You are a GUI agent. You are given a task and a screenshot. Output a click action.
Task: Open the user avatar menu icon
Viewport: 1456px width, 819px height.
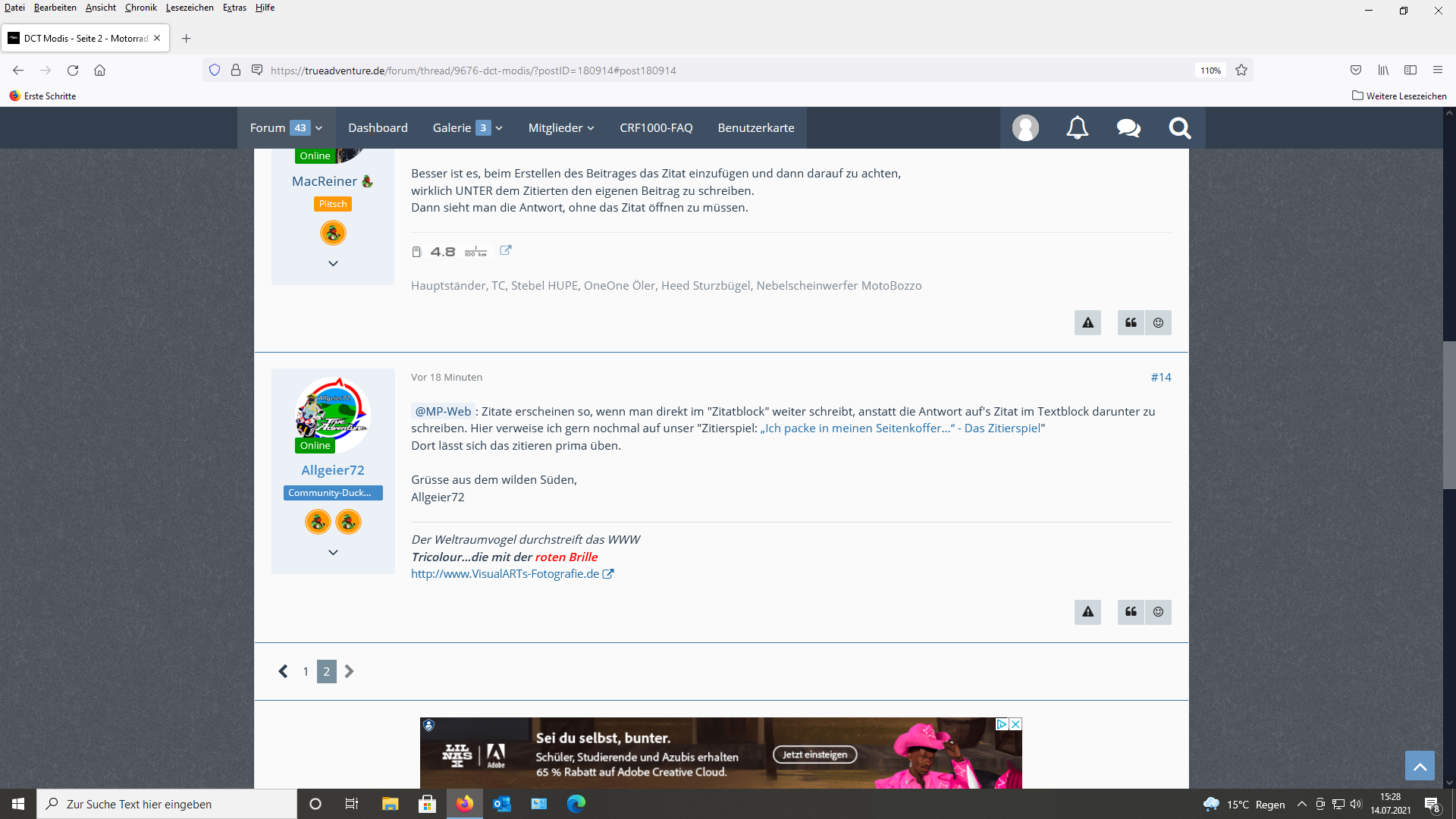(1025, 127)
